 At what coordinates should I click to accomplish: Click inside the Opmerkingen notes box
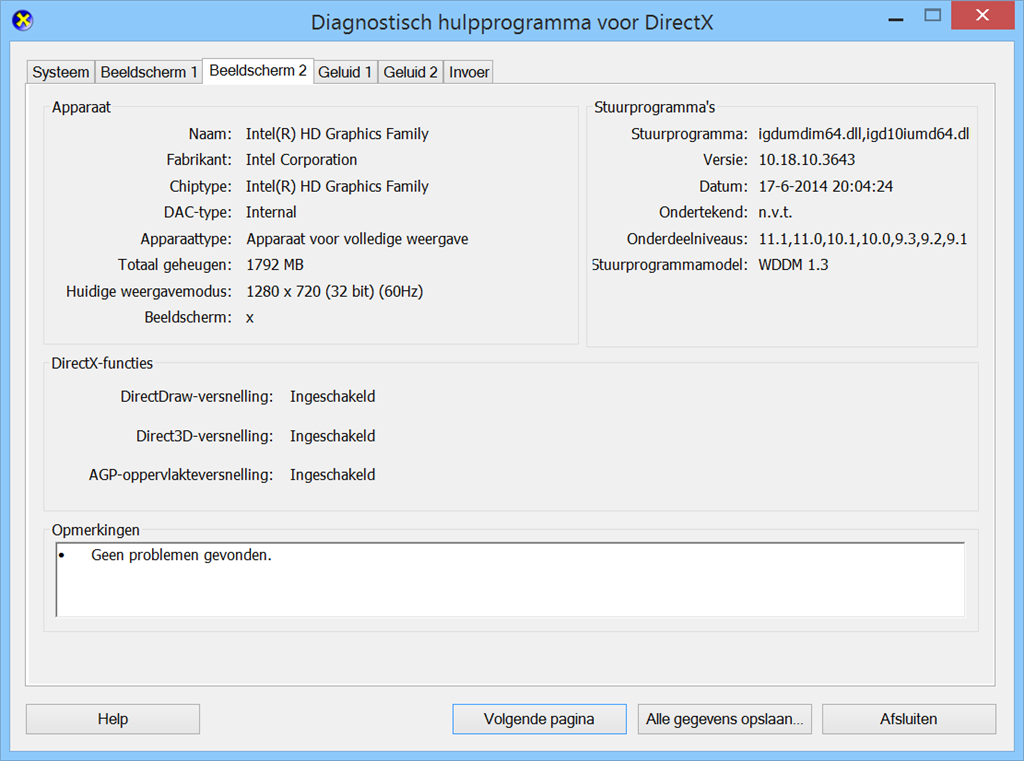(x=510, y=579)
